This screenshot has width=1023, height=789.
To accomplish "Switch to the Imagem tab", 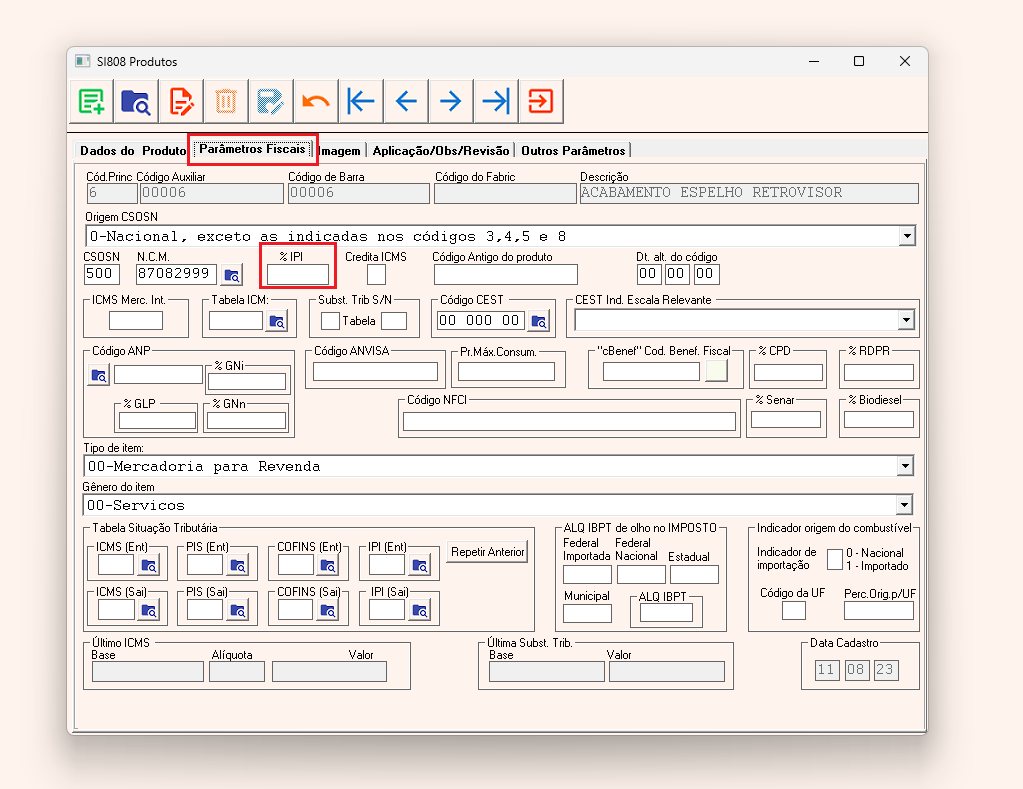I will tap(340, 151).
